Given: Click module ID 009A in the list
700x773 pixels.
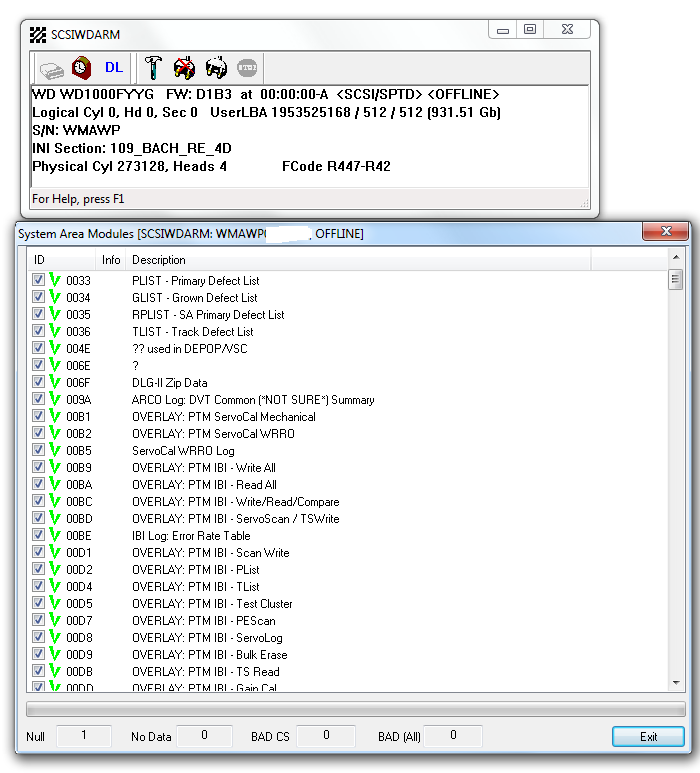Looking at the screenshot, I should point(79,400).
